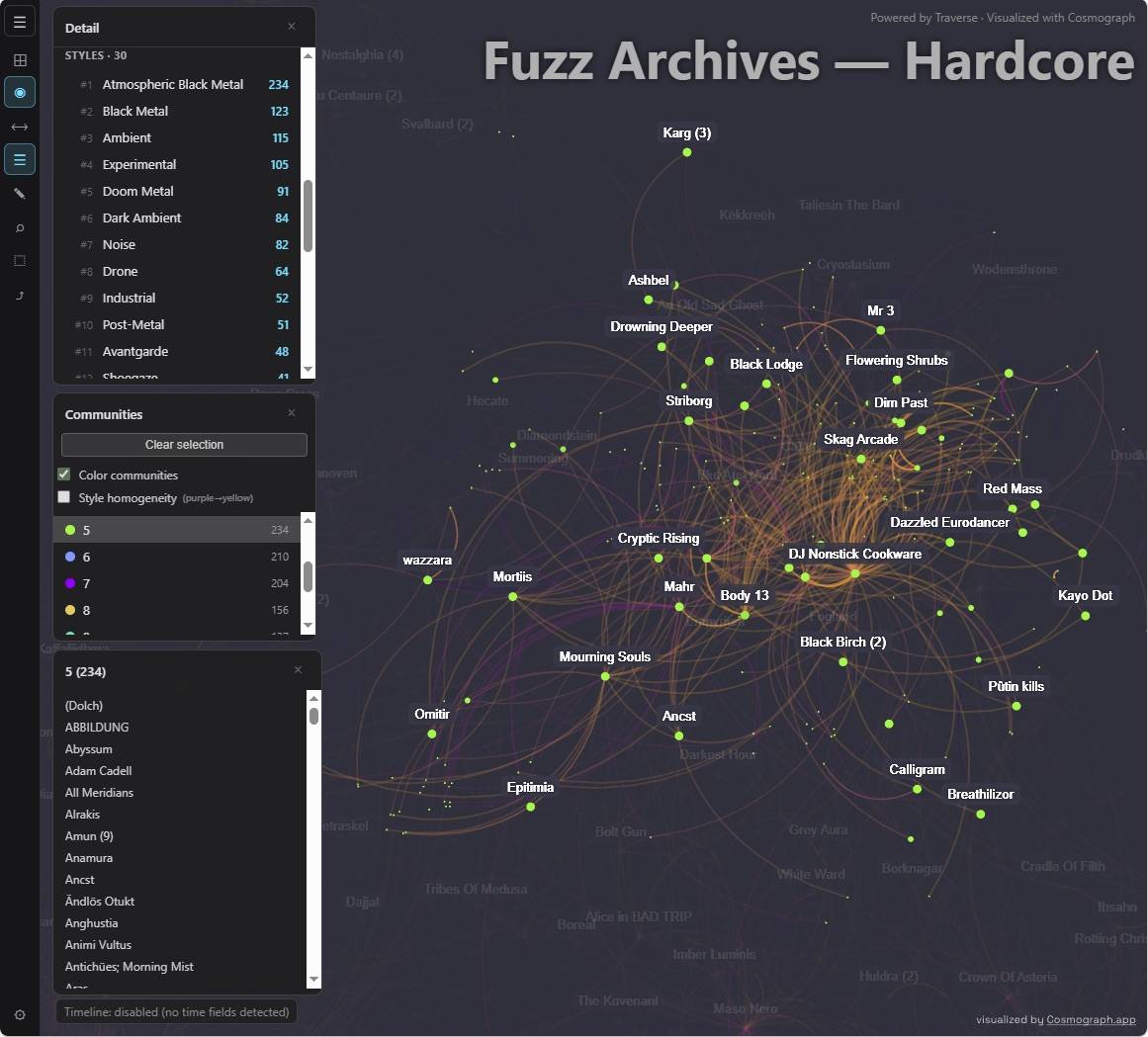
Task: Click the horizontal double-arrow sidebar icon
Action: tap(20, 127)
